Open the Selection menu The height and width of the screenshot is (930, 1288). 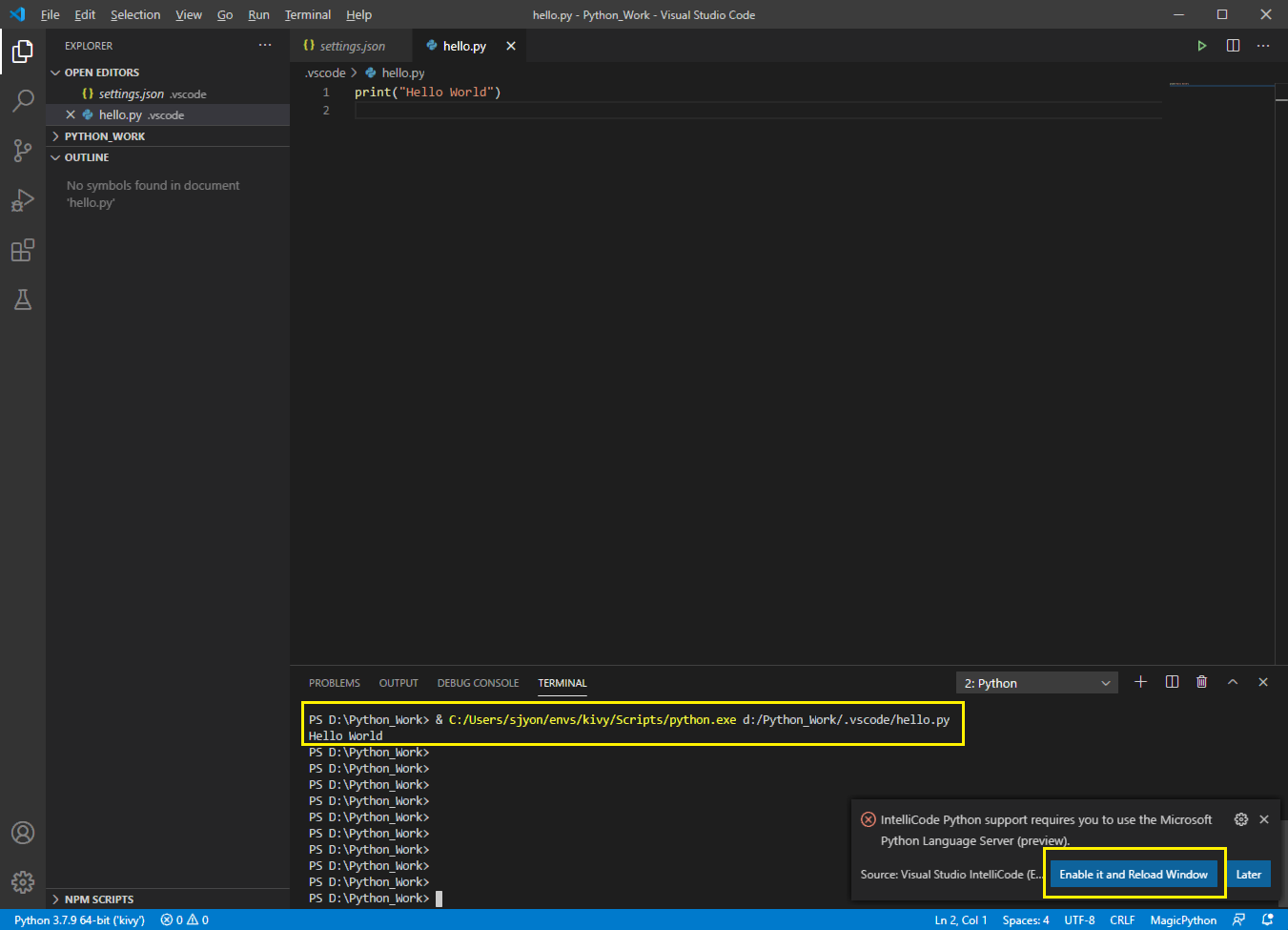pos(135,14)
